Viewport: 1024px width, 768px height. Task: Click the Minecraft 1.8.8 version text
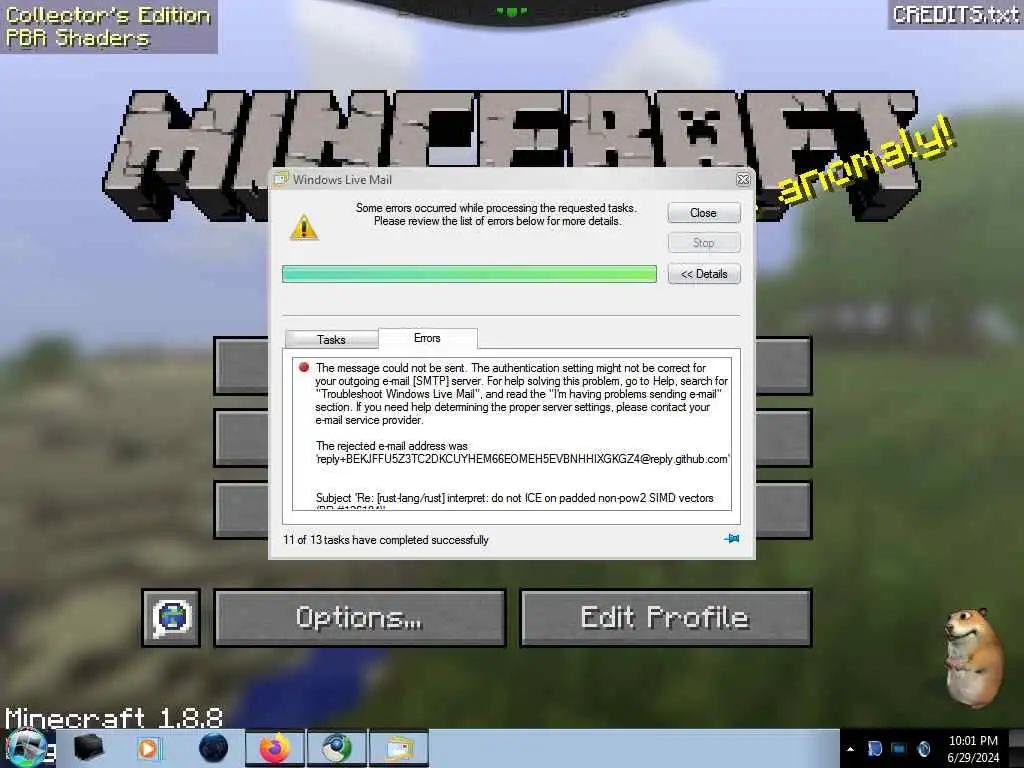click(x=114, y=718)
